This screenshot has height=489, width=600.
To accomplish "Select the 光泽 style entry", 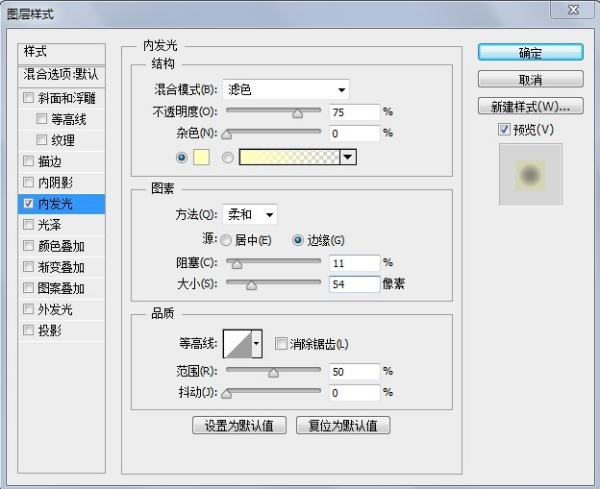I will pos(49,225).
